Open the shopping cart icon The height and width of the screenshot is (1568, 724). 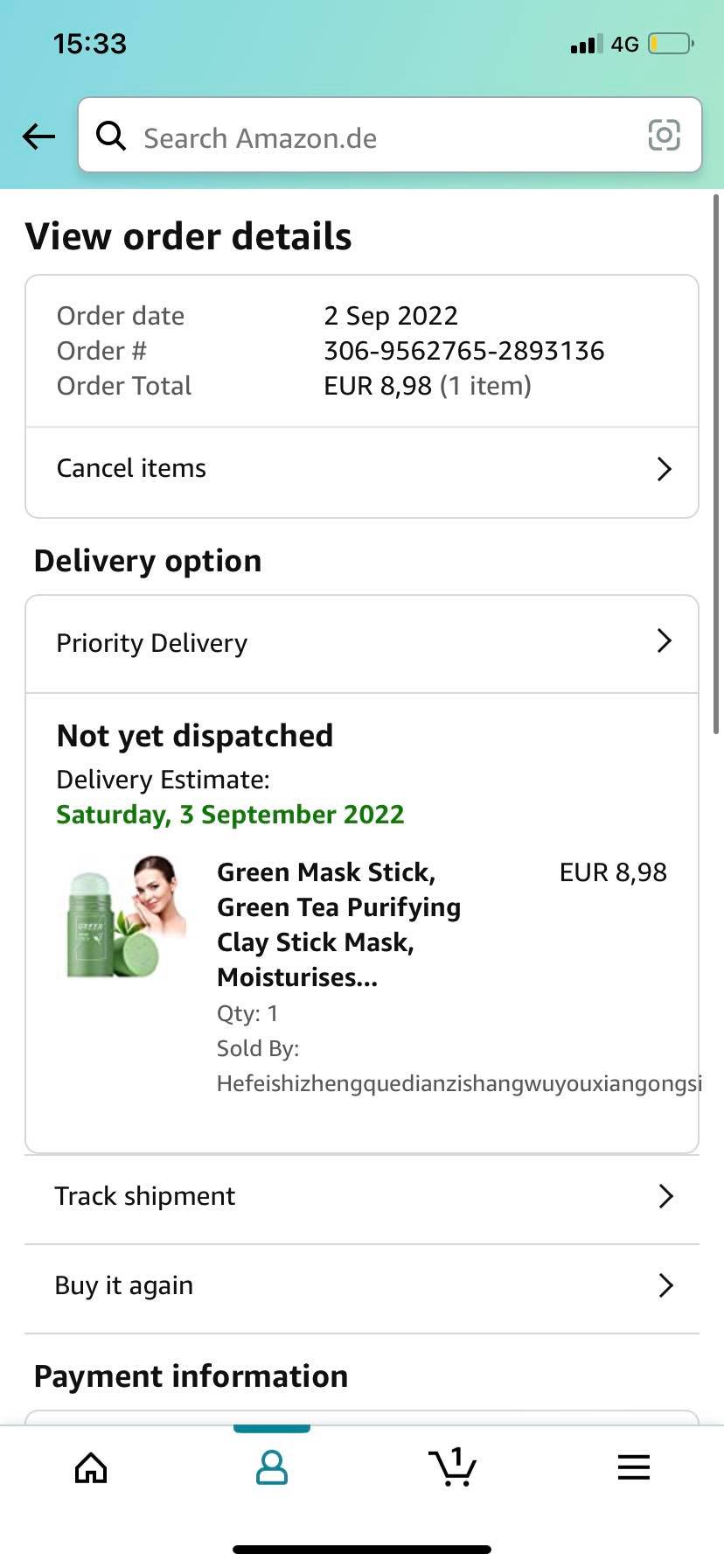[452, 1467]
